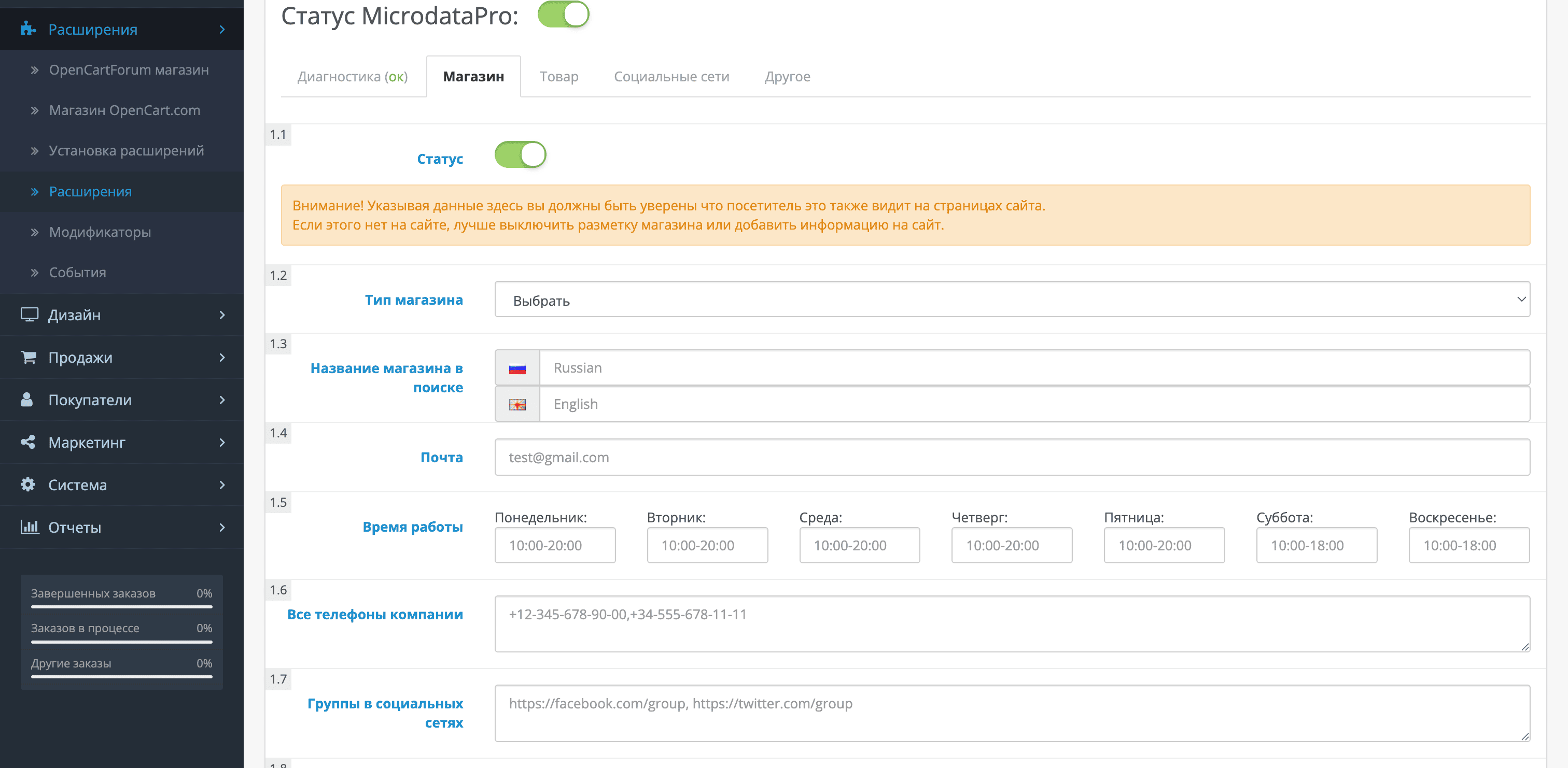Click the Заказов в процессе progress bar
The image size is (1568, 768).
point(122,642)
